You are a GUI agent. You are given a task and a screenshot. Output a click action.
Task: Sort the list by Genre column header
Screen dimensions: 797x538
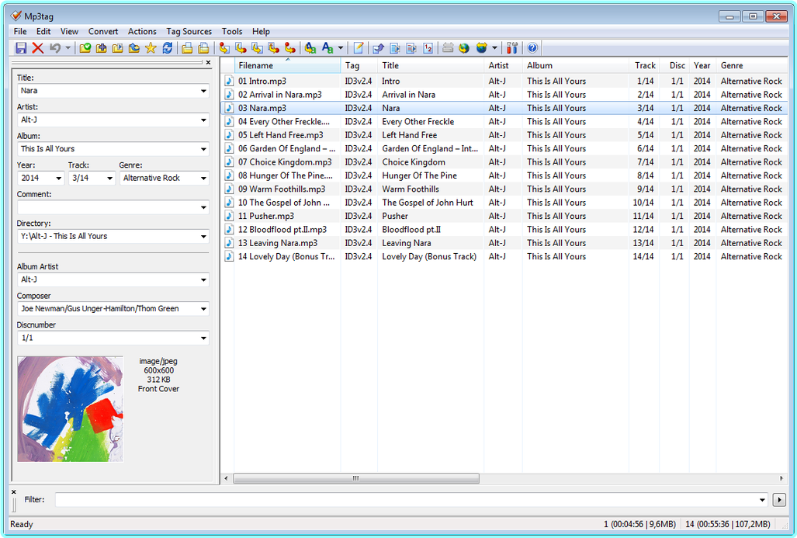point(751,66)
